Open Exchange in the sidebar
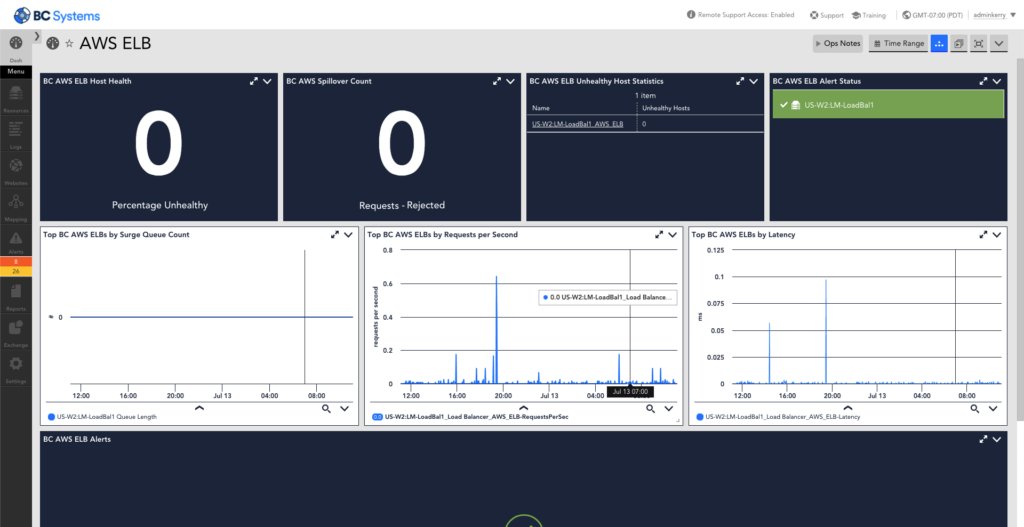This screenshot has width=1024, height=527. [x=16, y=334]
